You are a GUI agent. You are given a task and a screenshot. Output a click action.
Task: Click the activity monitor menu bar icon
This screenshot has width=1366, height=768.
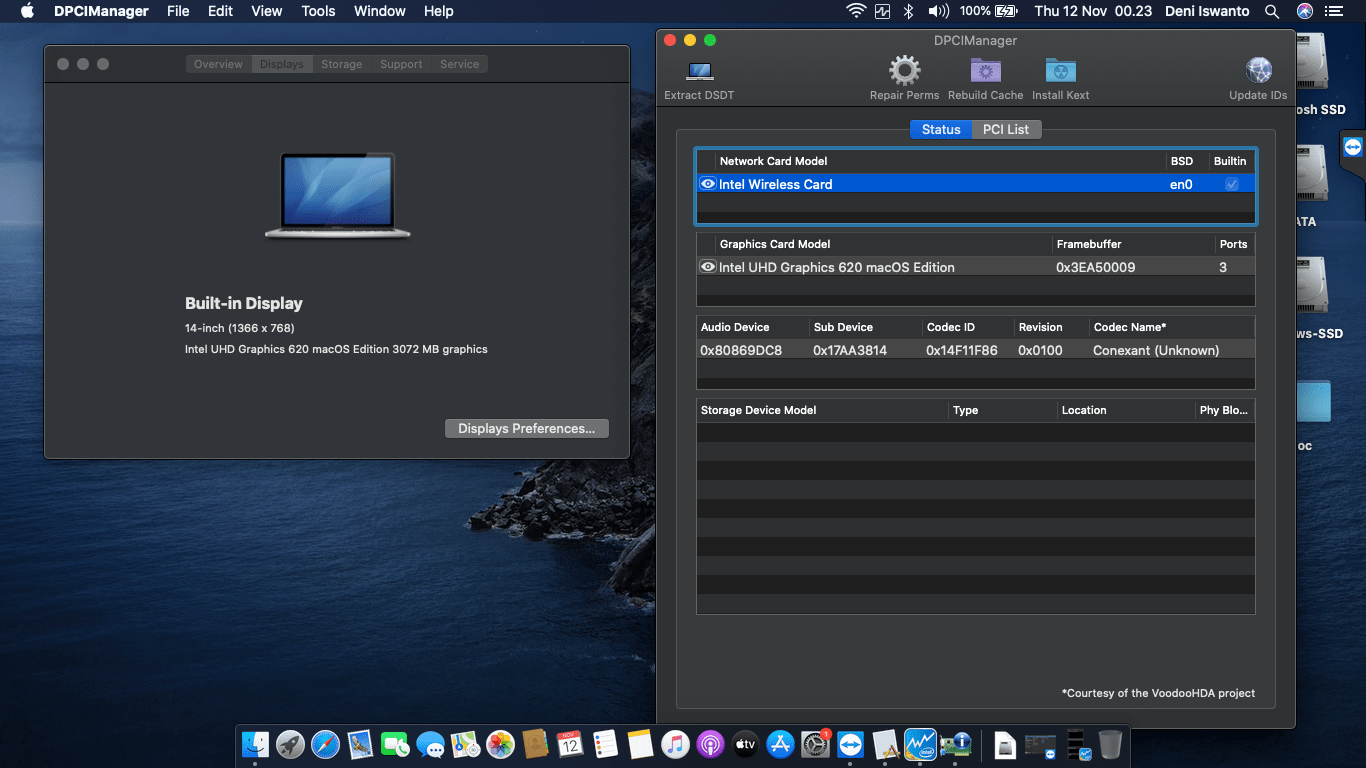tap(882, 11)
